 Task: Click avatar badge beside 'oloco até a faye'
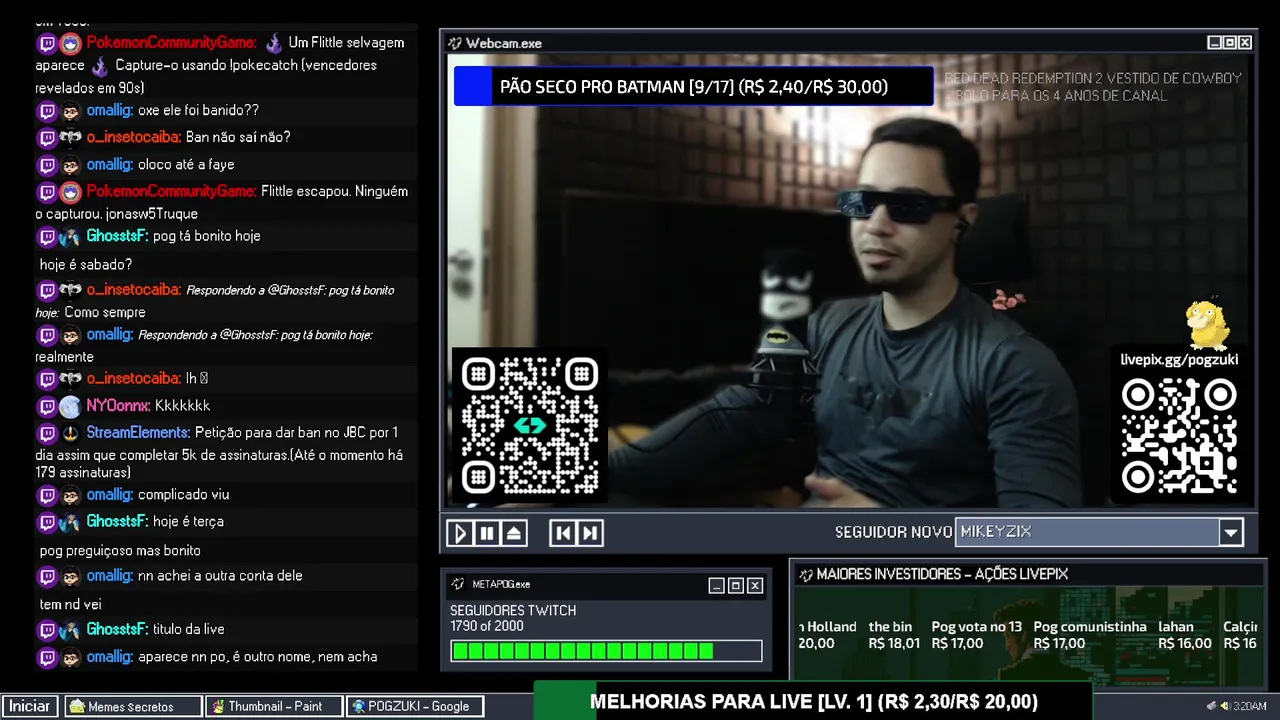pos(70,165)
